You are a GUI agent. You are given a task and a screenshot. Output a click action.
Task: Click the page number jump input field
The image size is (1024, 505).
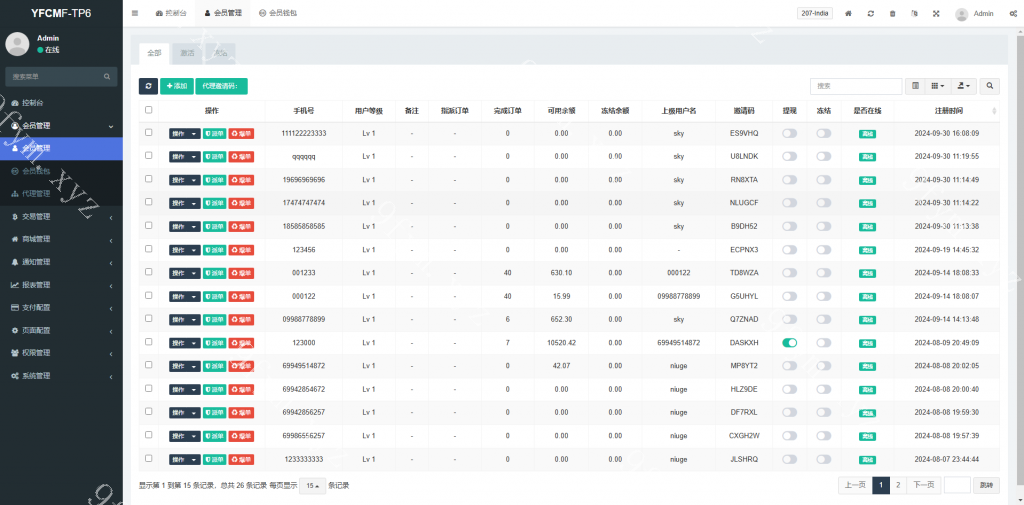click(957, 485)
